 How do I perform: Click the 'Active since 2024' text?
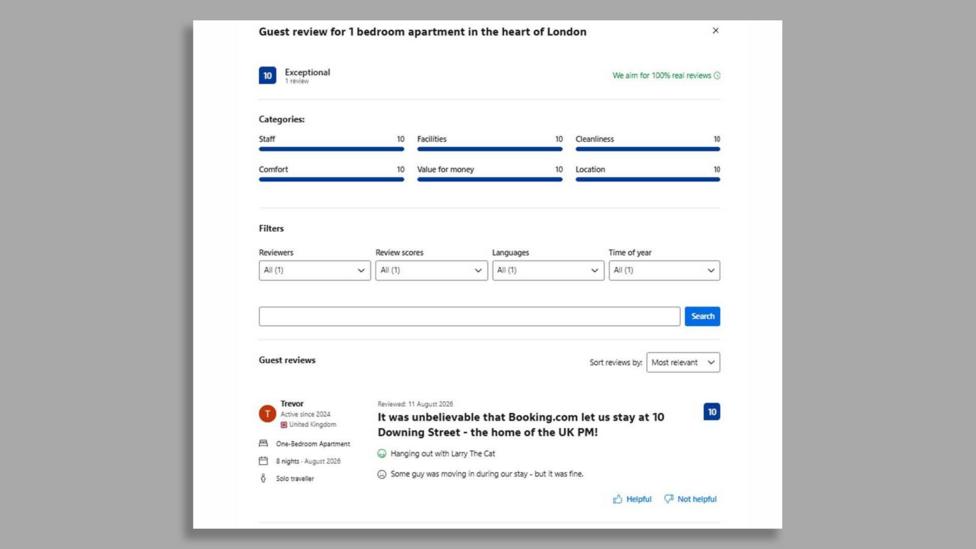click(305, 414)
